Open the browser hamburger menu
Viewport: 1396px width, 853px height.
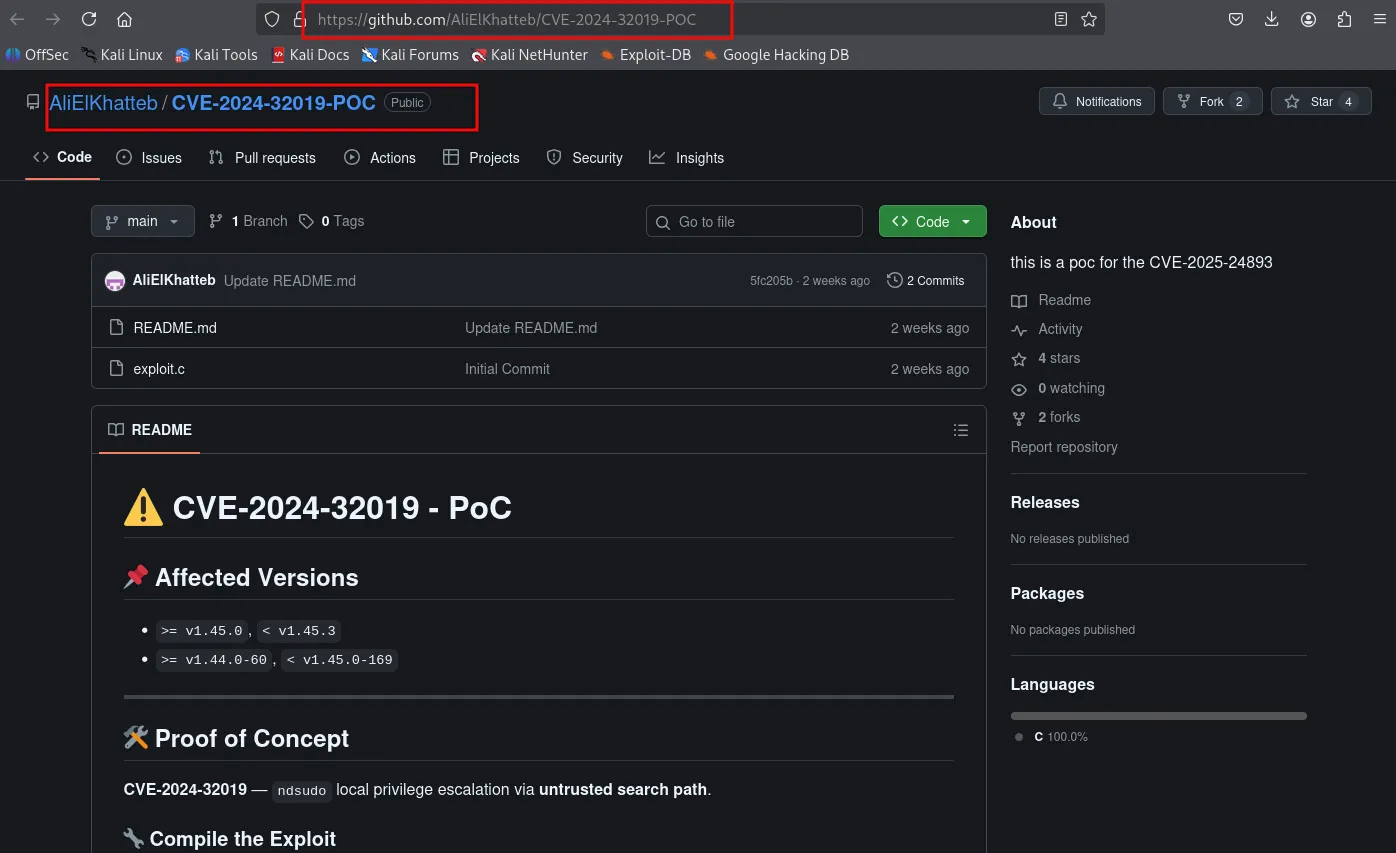coord(1380,19)
